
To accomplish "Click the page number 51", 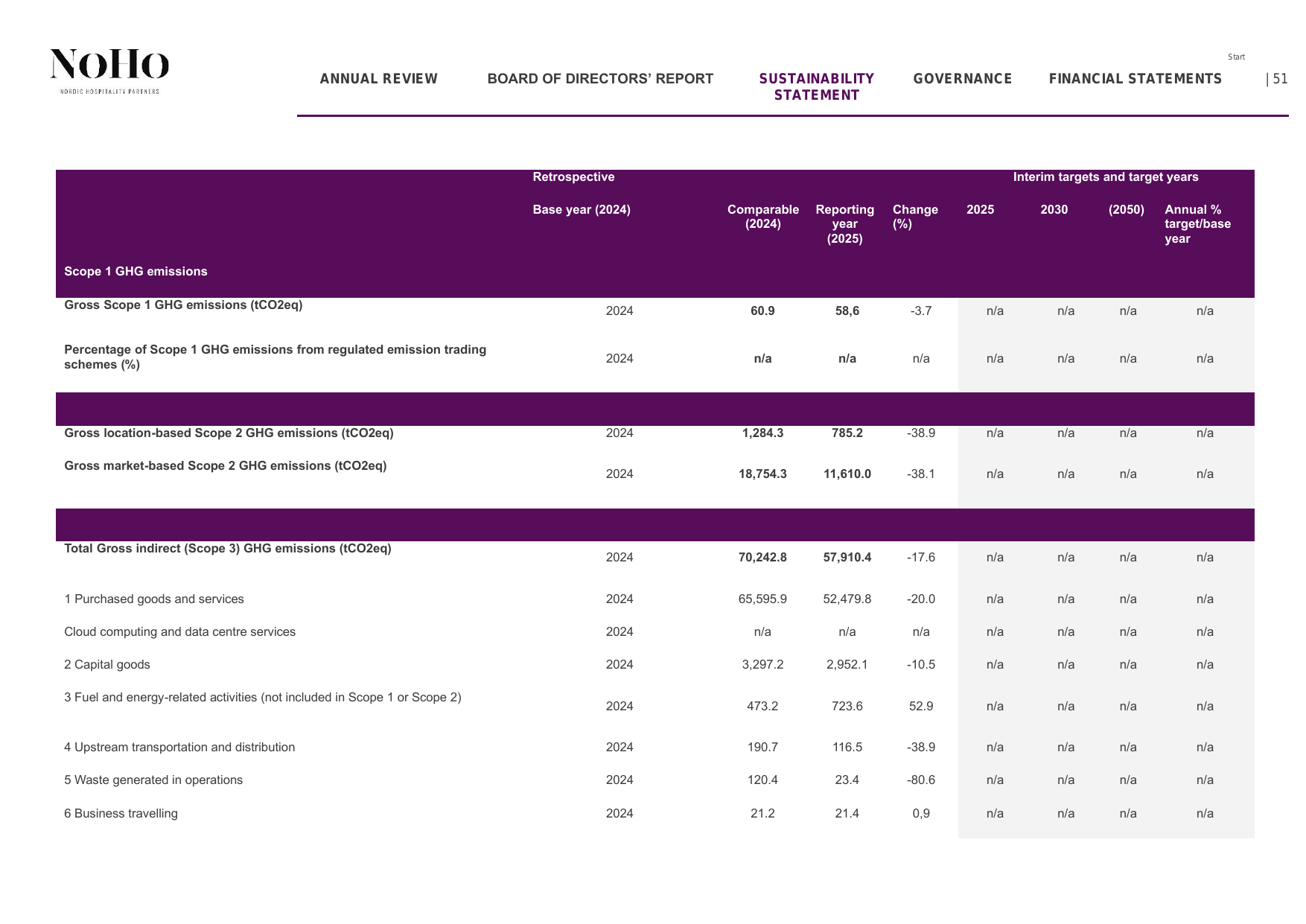I will click(1281, 79).
